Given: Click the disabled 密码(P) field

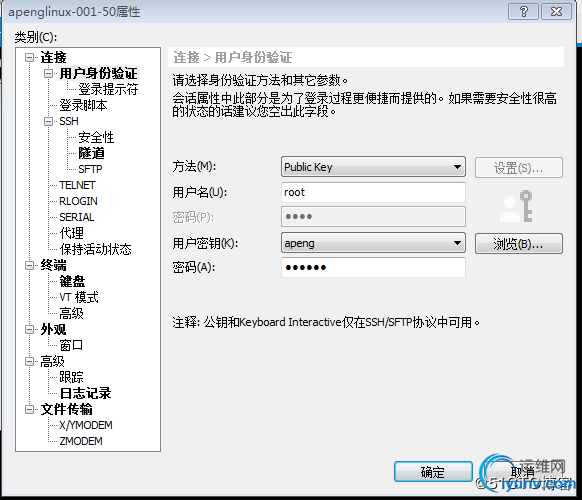Looking at the screenshot, I should pyautogui.click(x=373, y=217).
